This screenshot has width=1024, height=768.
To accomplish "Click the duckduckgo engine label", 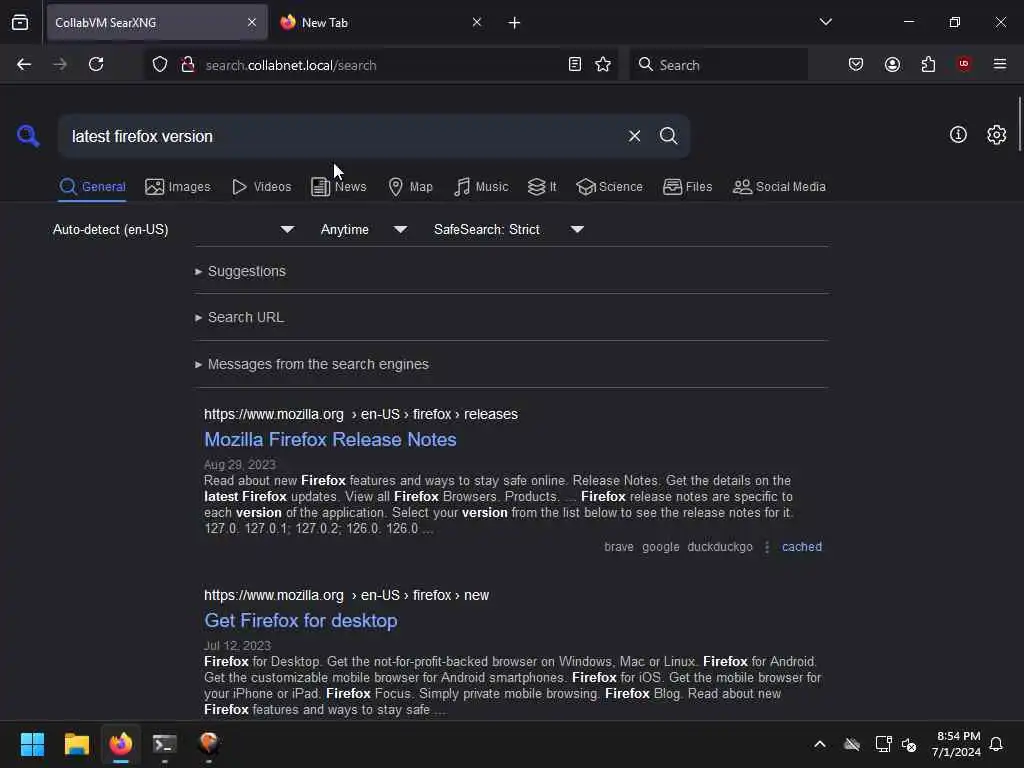I will click(720, 547).
